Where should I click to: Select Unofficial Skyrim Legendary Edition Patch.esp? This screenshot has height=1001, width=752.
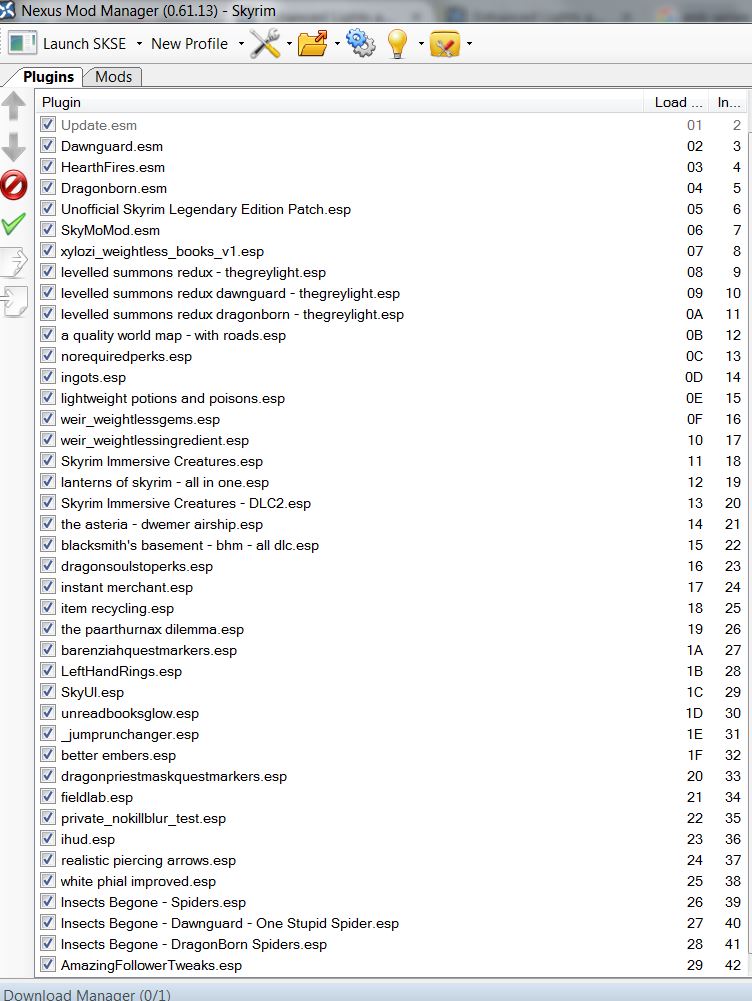[391, 209]
